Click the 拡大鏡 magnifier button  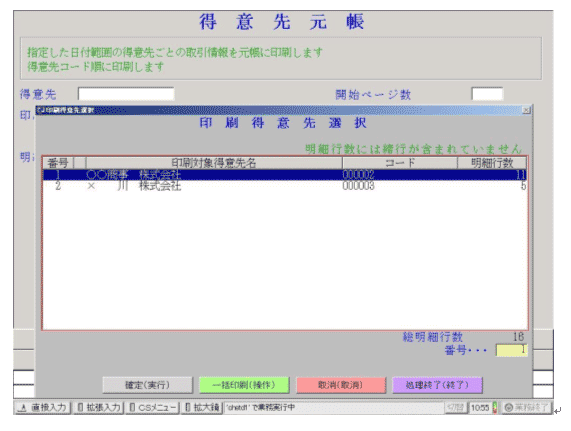coord(202,408)
